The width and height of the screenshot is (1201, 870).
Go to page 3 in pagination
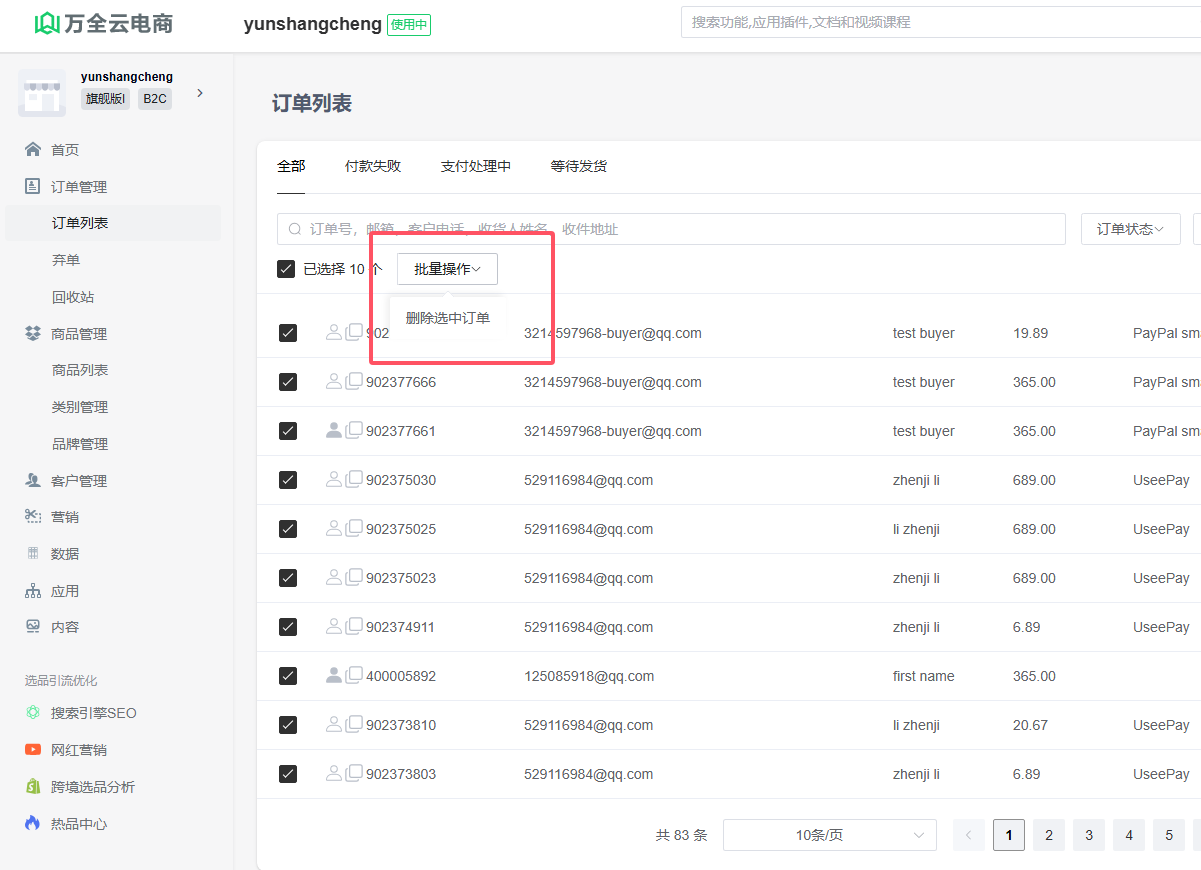tap(1089, 835)
